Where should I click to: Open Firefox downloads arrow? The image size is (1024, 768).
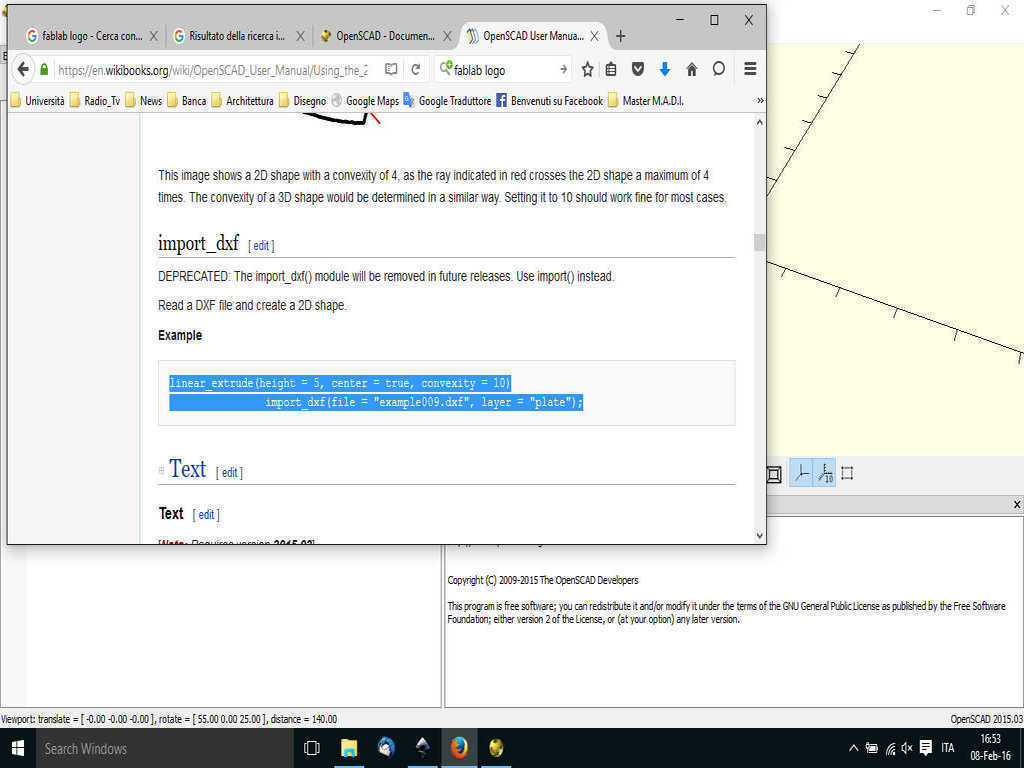click(x=665, y=69)
